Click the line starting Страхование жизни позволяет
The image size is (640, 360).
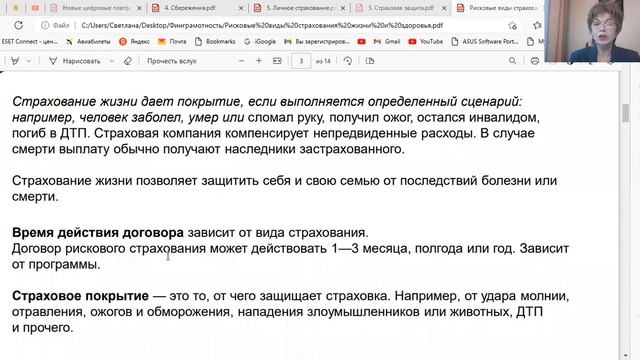284,181
